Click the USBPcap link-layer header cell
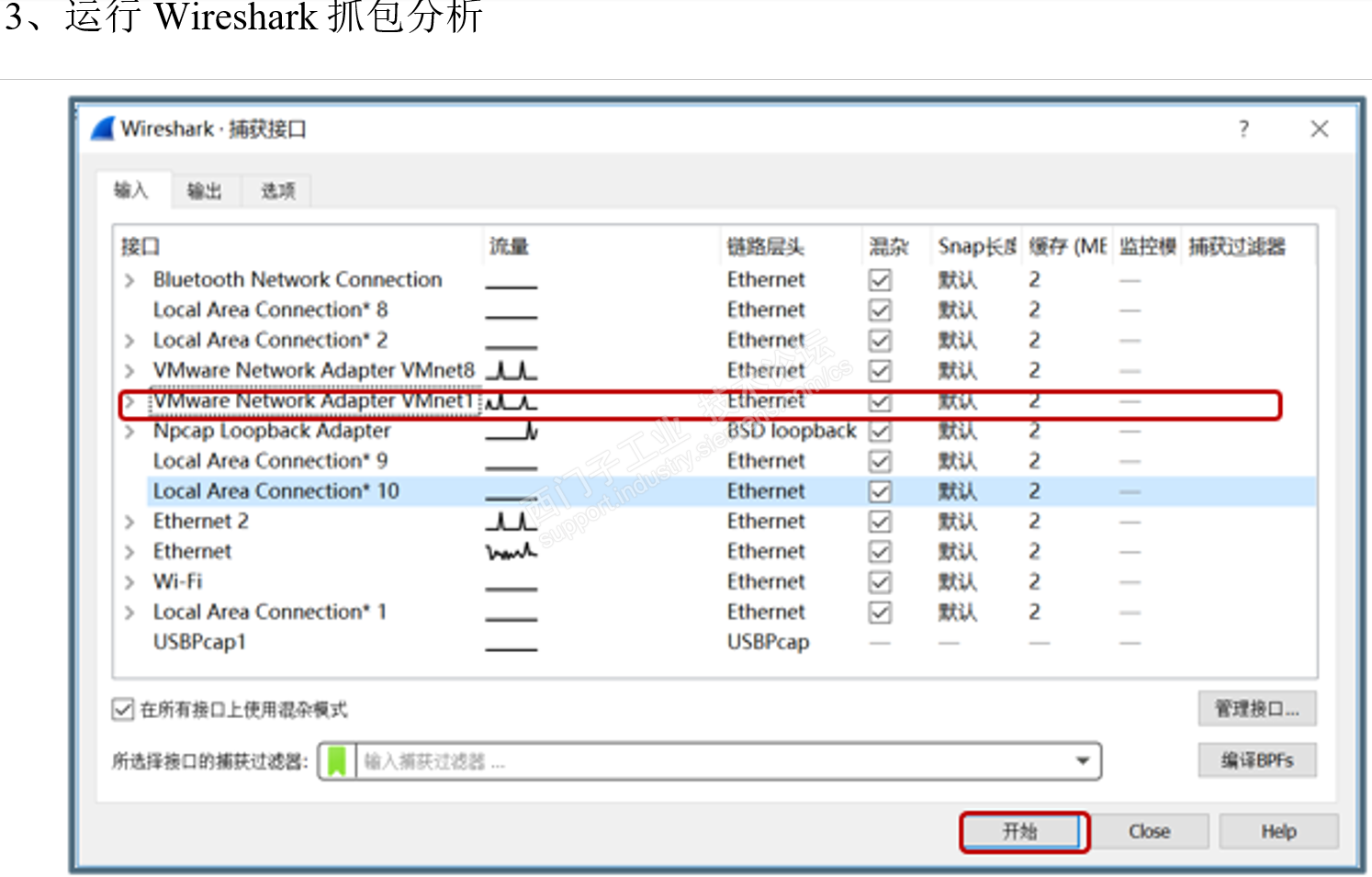 768,643
